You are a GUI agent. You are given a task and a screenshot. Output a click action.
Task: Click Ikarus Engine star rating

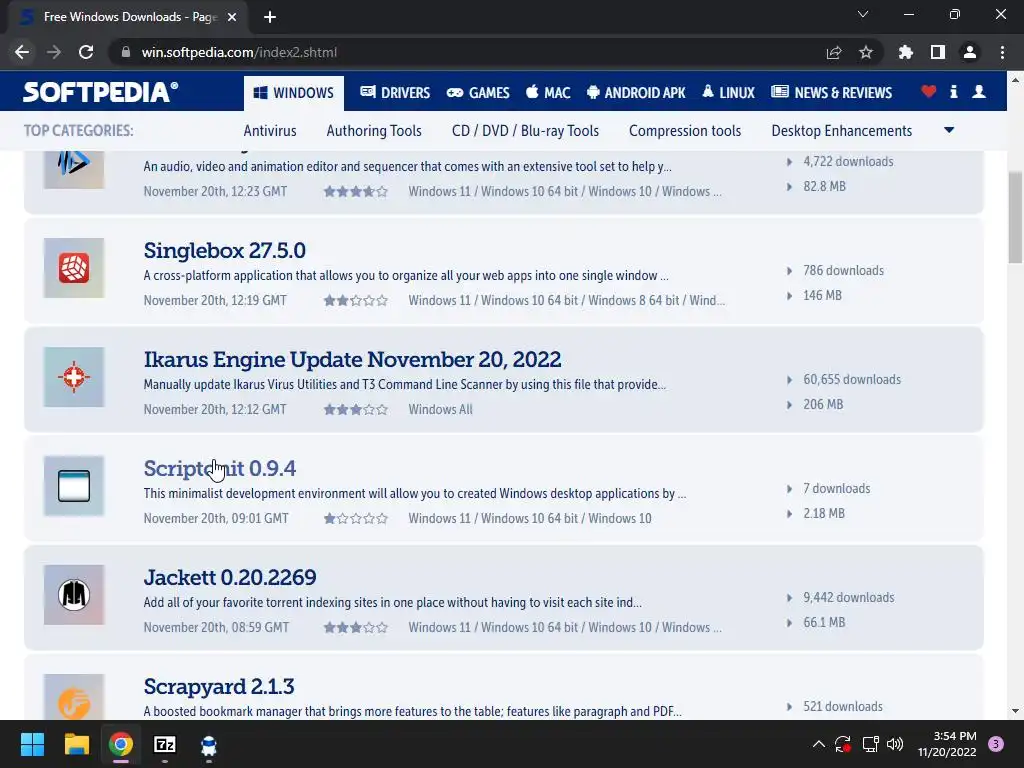coord(356,409)
